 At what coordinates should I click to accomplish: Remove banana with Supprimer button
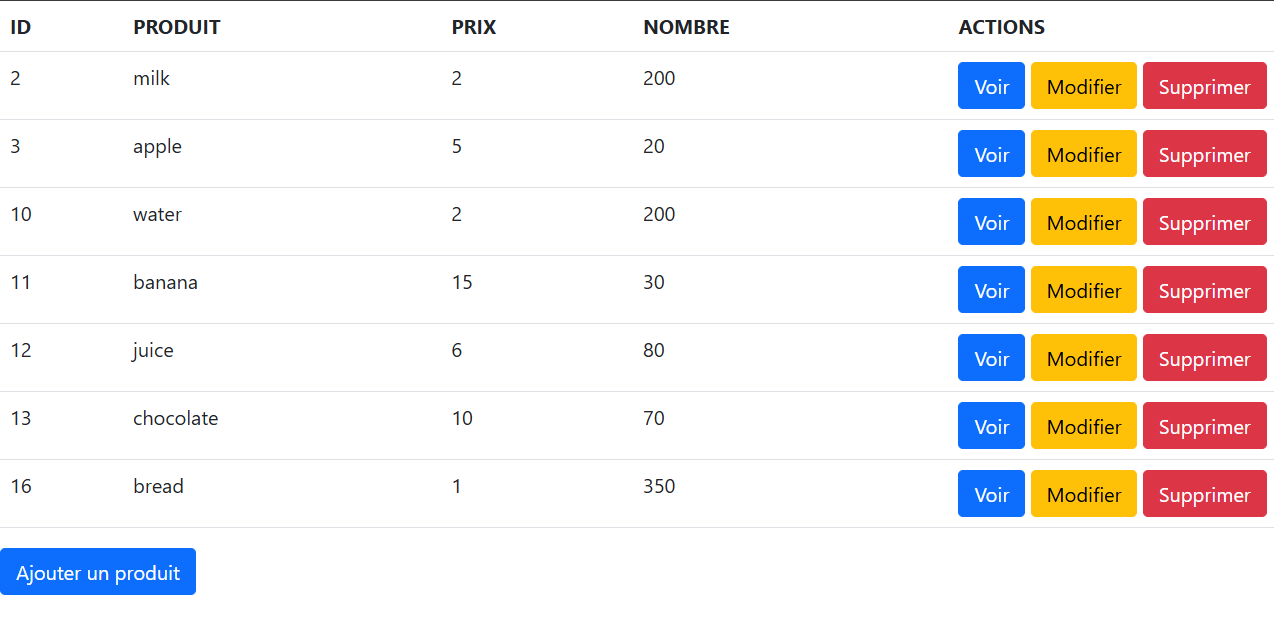pos(1204,290)
